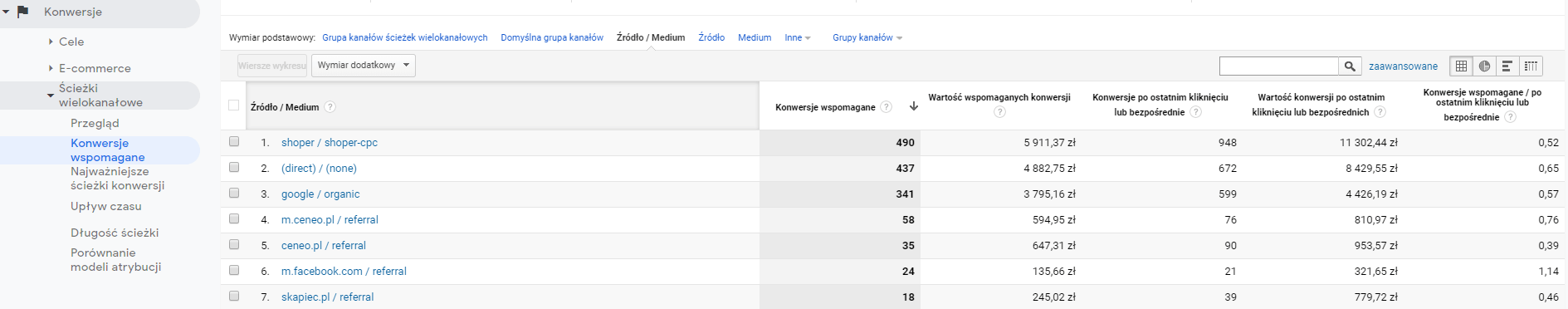1568x309 pixels.
Task: Collapse the Konwersje section arrow
Action: (x=6, y=12)
